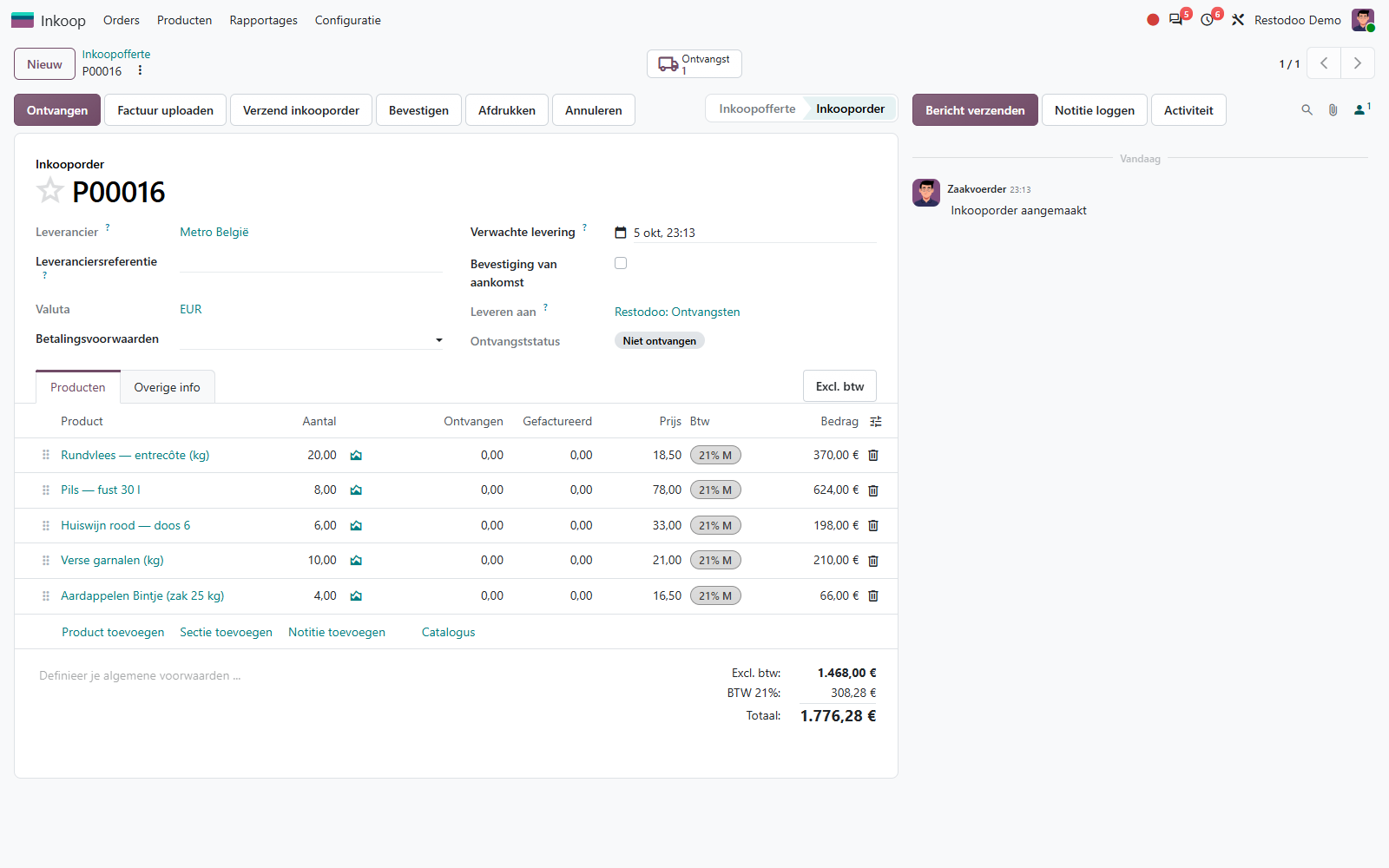The image size is (1389, 868).
Task: Click the Ontvangen button
Action: click(x=57, y=110)
